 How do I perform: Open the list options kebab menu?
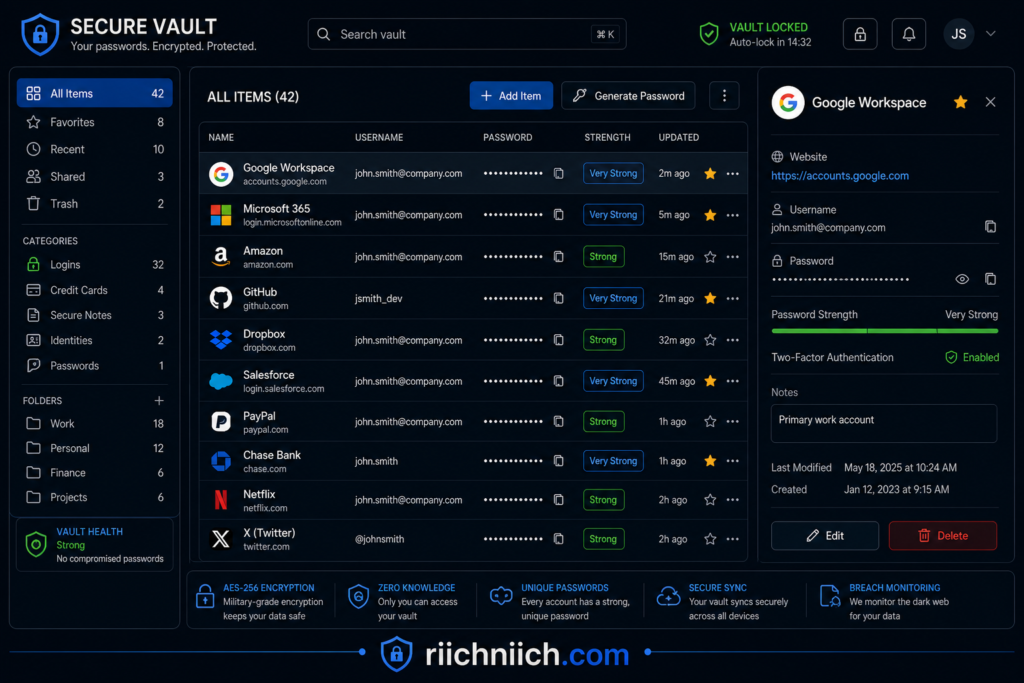pyautogui.click(x=724, y=96)
